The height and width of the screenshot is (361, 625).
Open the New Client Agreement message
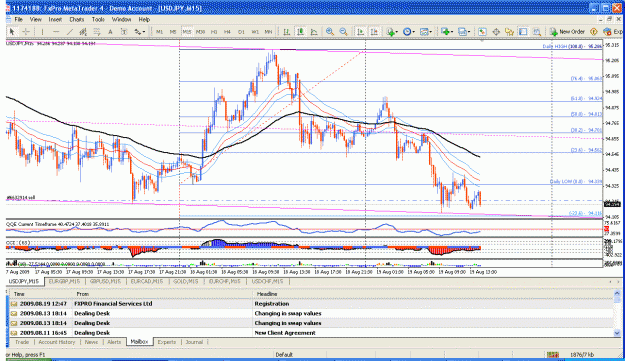click(311, 333)
